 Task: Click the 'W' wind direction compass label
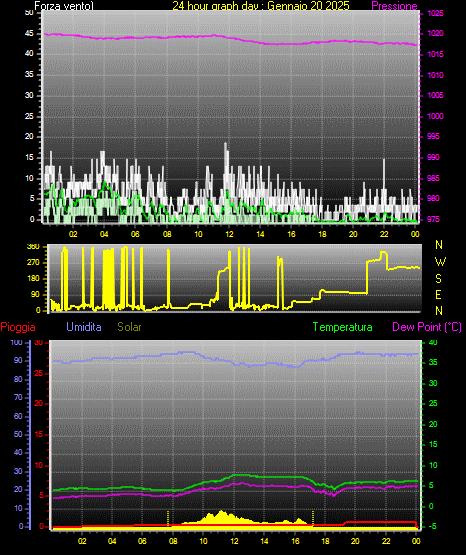pyautogui.click(x=440, y=262)
